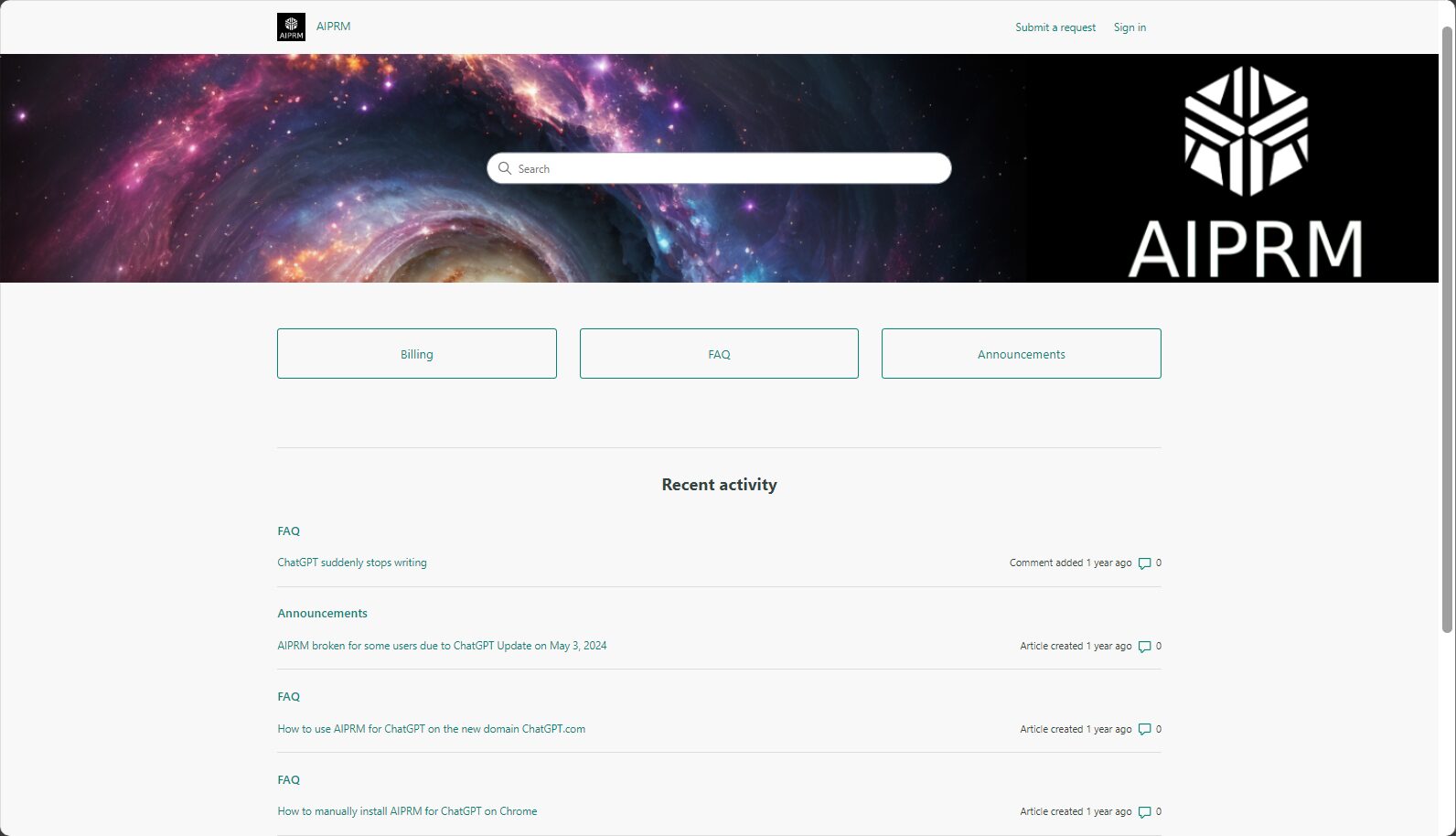Click the AIPRM logo icon in header
1456x836 pixels.
click(x=291, y=27)
